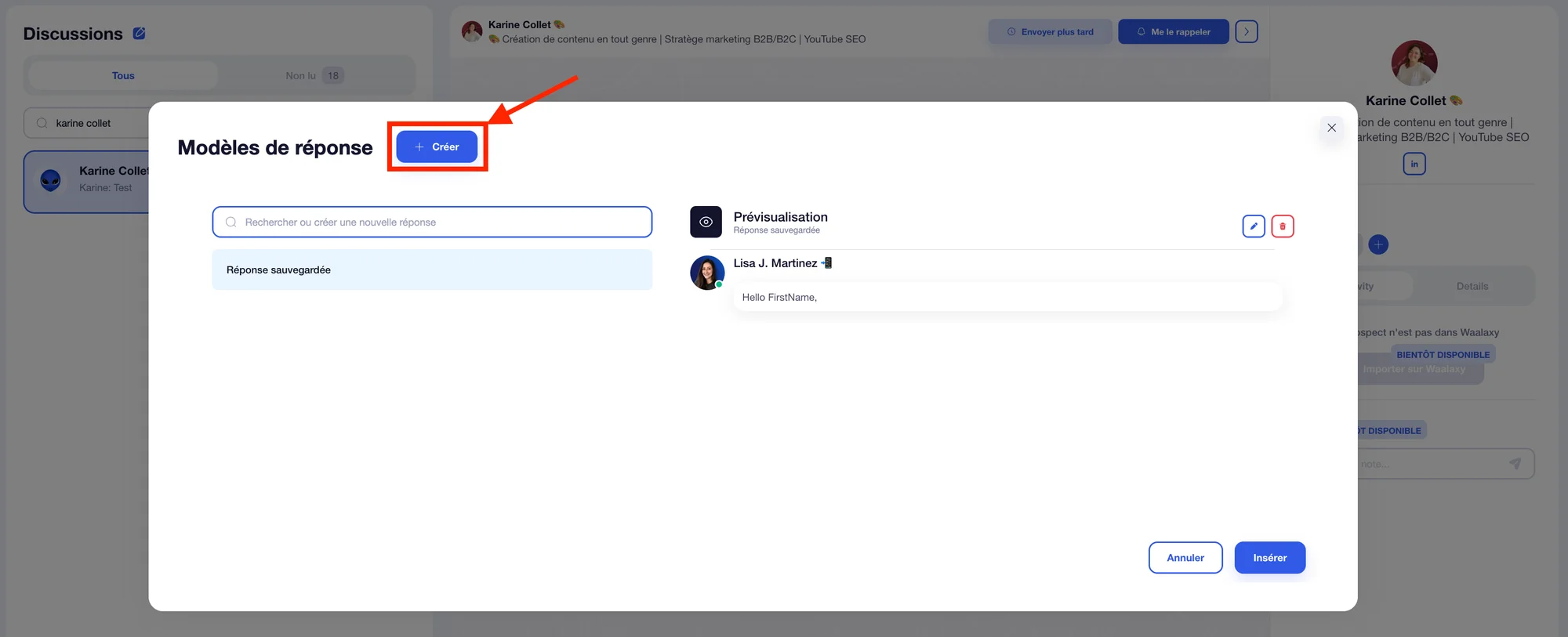Image resolution: width=1568 pixels, height=637 pixels.
Task: Switch to the Non lu tab
Action: [x=315, y=75]
